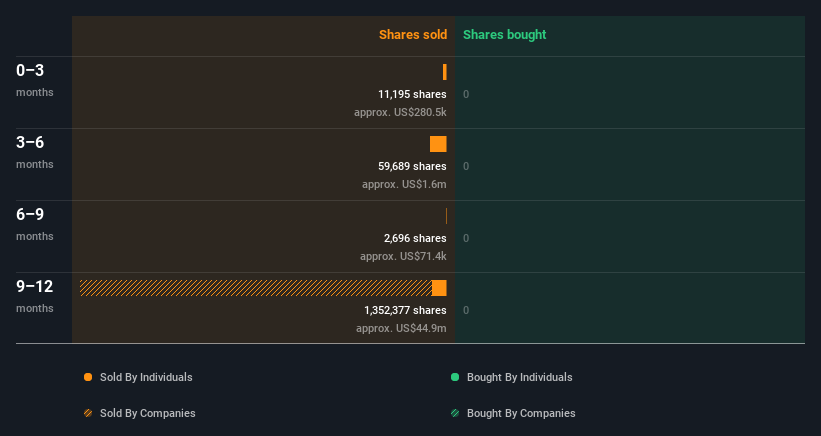Click the approx. US$280.5k value
Image resolution: width=821 pixels, height=436 pixels.
click(x=400, y=112)
